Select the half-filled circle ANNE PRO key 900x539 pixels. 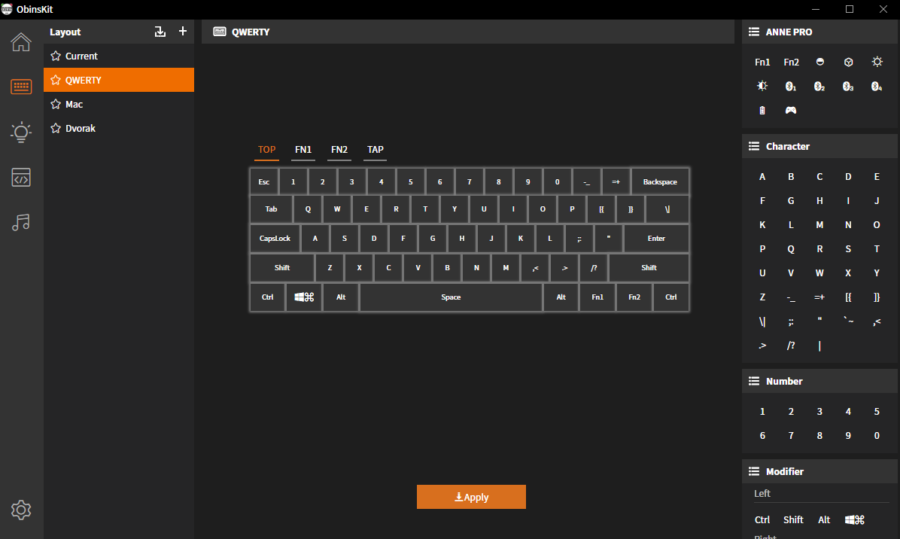[820, 62]
